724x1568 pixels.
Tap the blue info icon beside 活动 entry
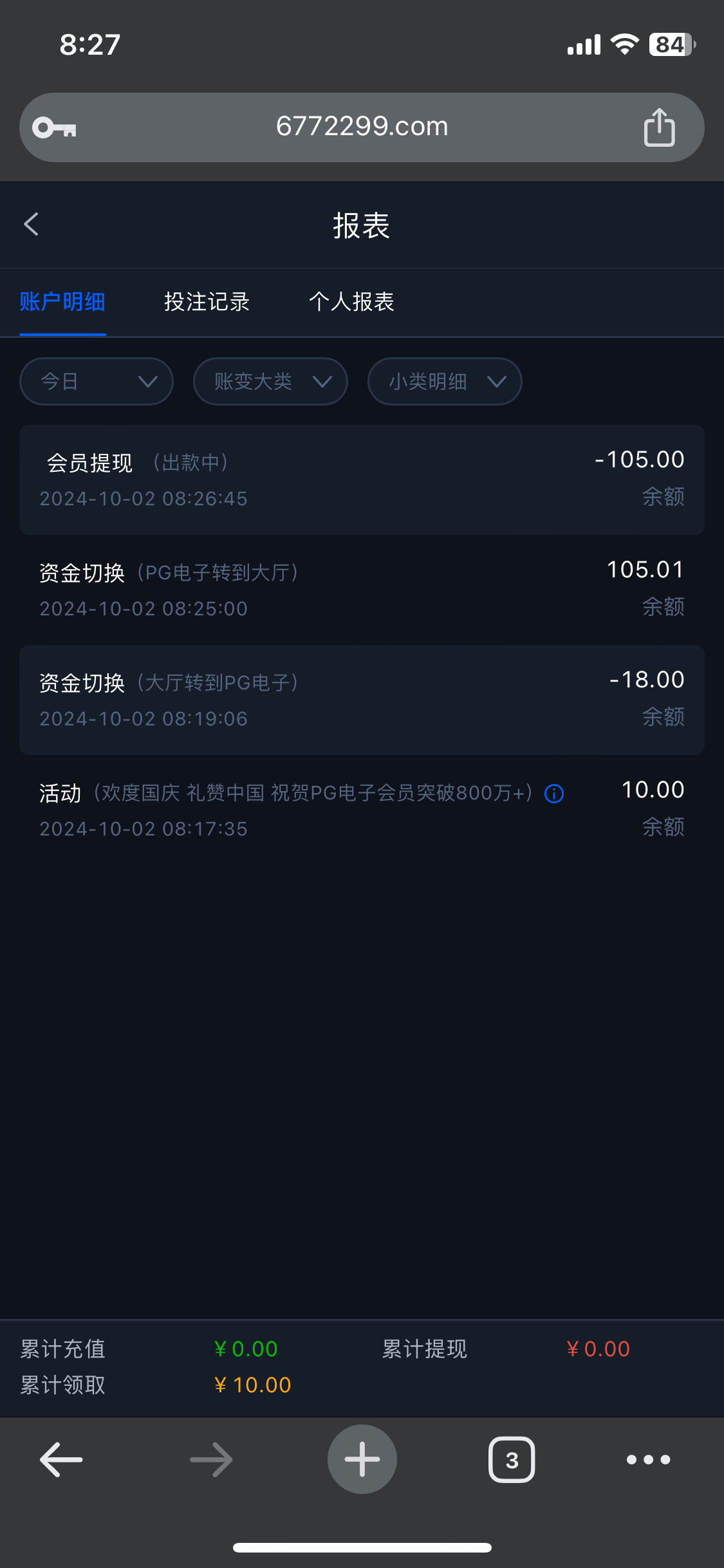click(554, 794)
